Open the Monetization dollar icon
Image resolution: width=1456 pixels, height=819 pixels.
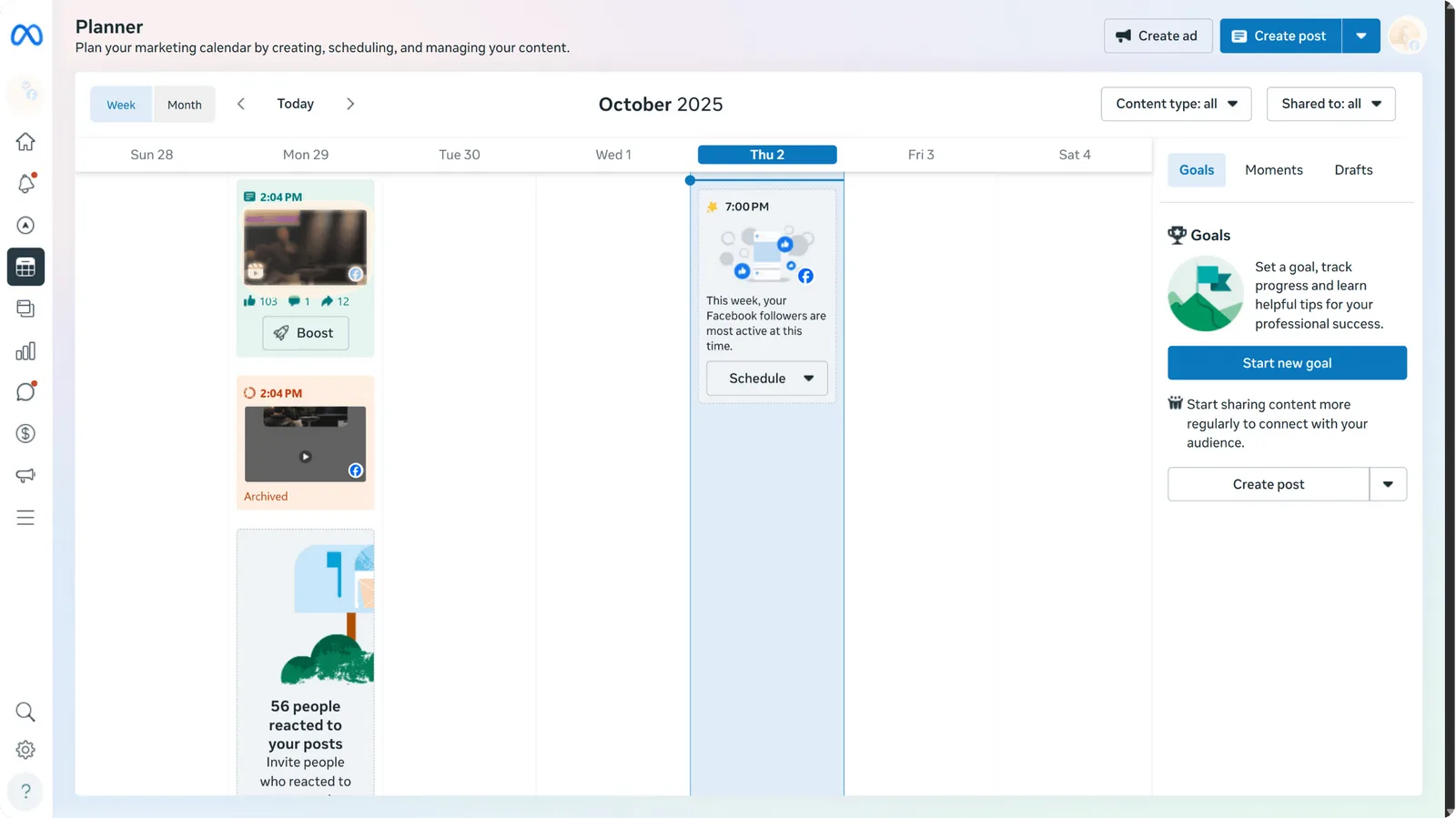point(25,434)
